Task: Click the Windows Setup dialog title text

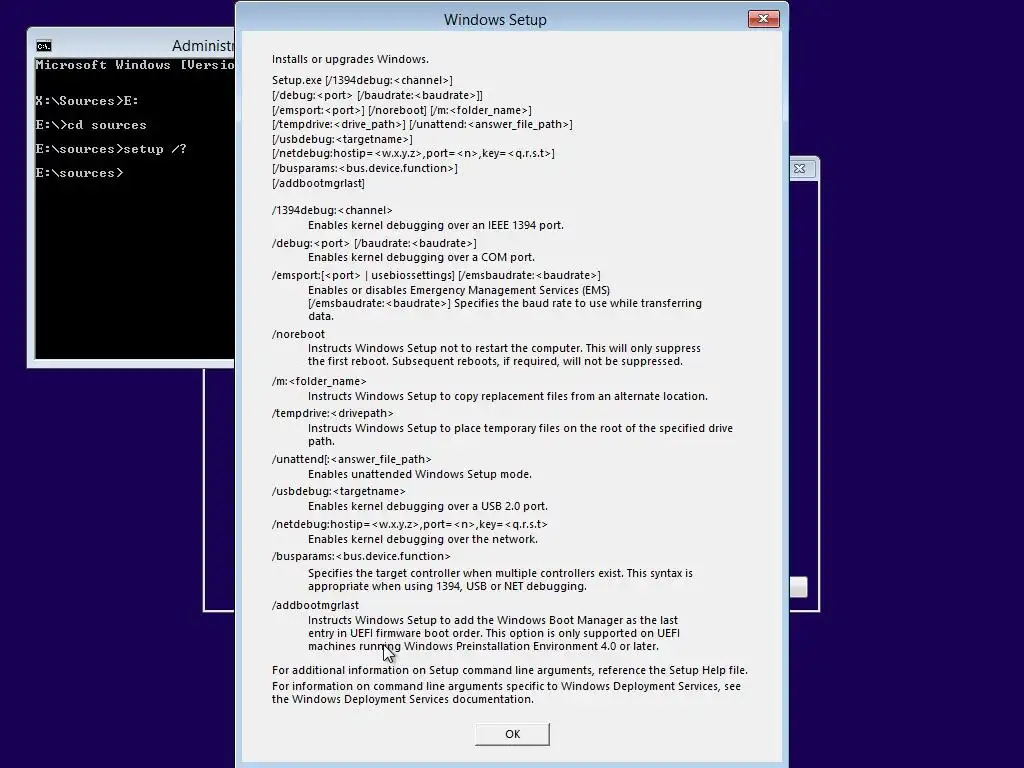Action: pyautogui.click(x=495, y=20)
